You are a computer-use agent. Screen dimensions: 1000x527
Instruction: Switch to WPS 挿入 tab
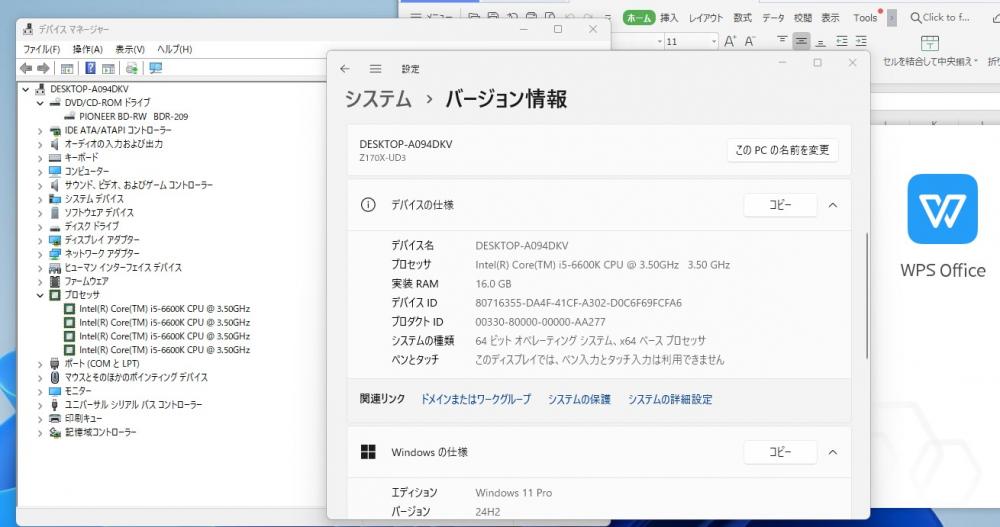[669, 18]
